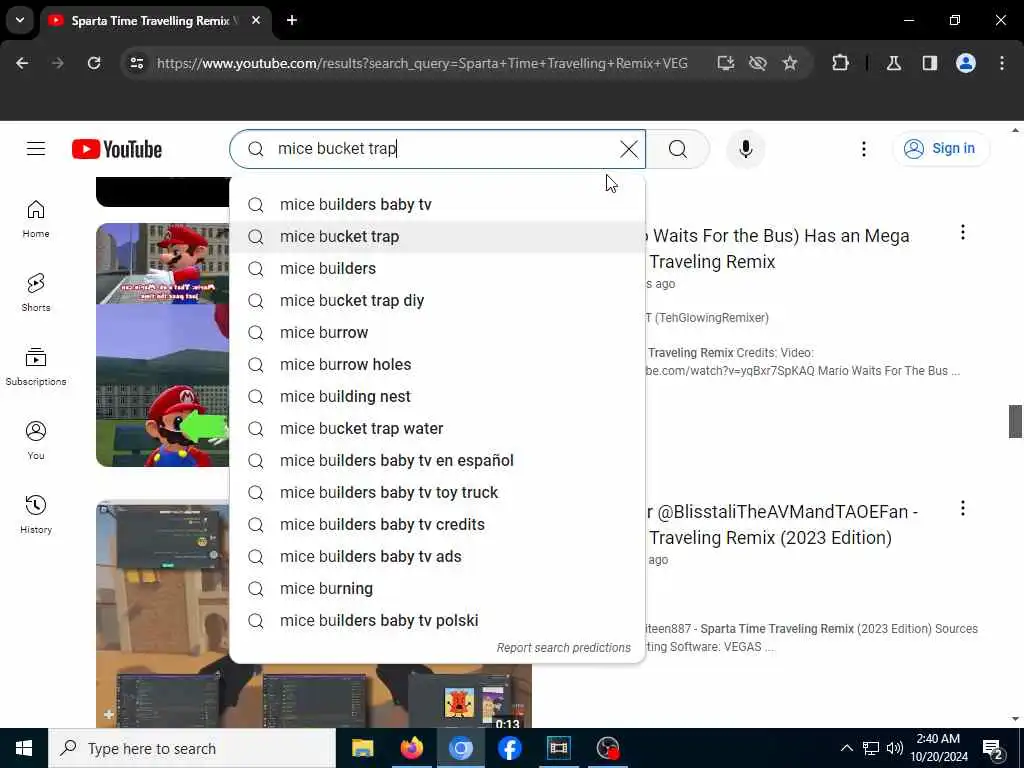Open Facebook from the taskbar

pyautogui.click(x=509, y=748)
